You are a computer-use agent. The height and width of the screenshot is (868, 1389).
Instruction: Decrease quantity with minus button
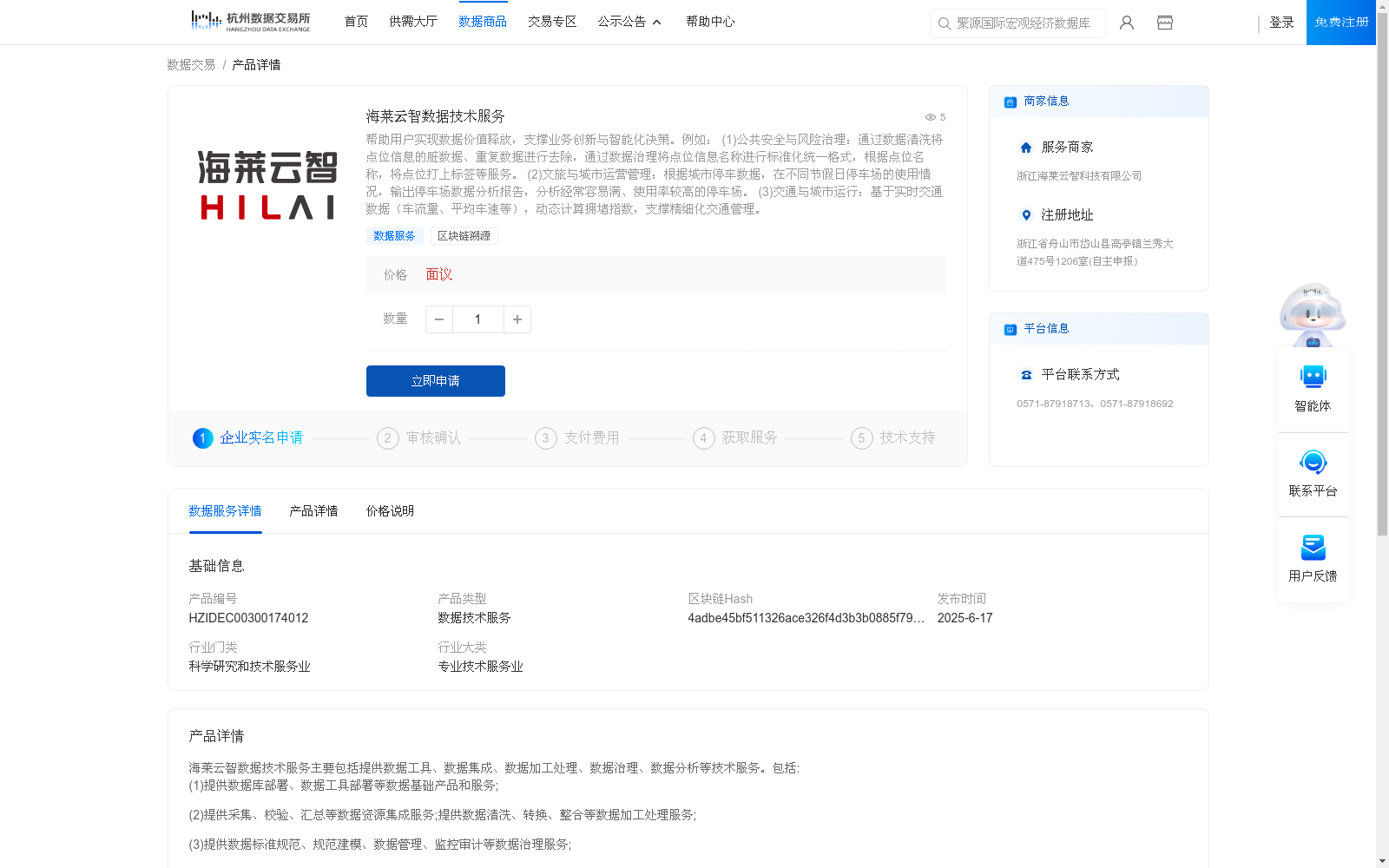439,319
